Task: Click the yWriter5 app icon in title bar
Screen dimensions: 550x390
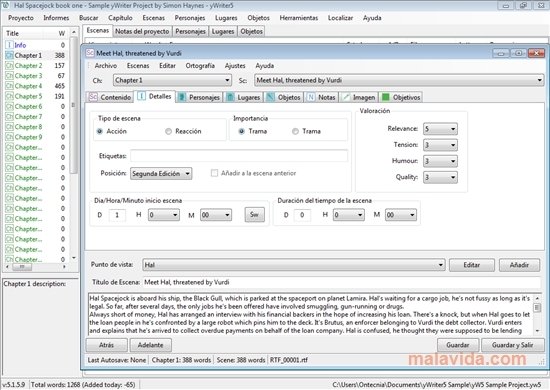Action: (6, 5)
